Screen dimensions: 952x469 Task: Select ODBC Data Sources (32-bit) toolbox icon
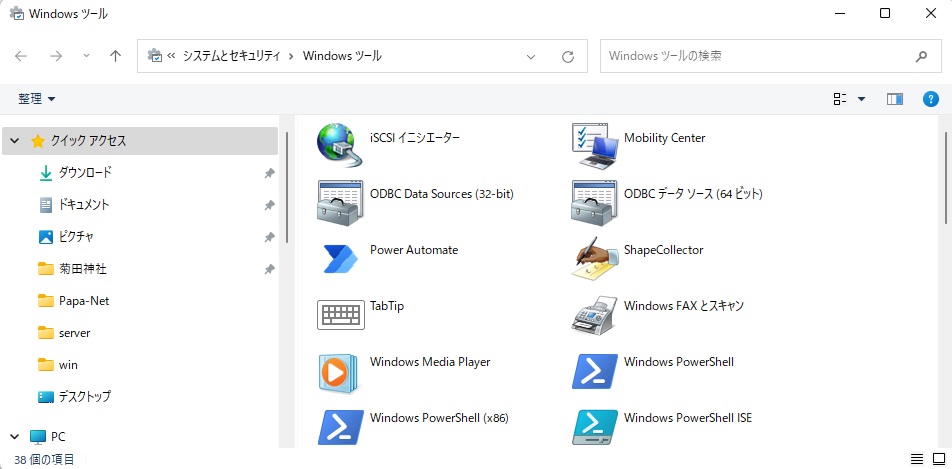coord(340,201)
